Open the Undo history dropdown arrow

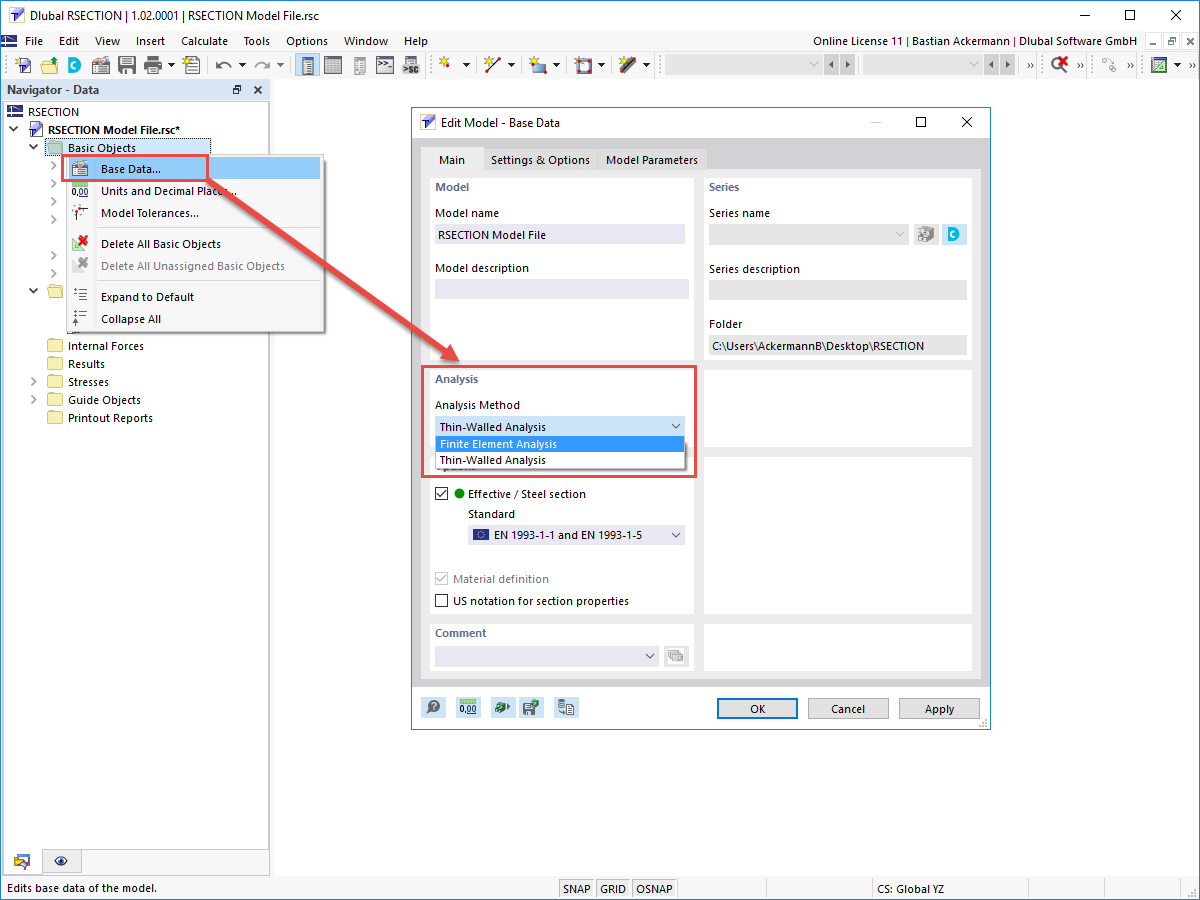(x=242, y=65)
